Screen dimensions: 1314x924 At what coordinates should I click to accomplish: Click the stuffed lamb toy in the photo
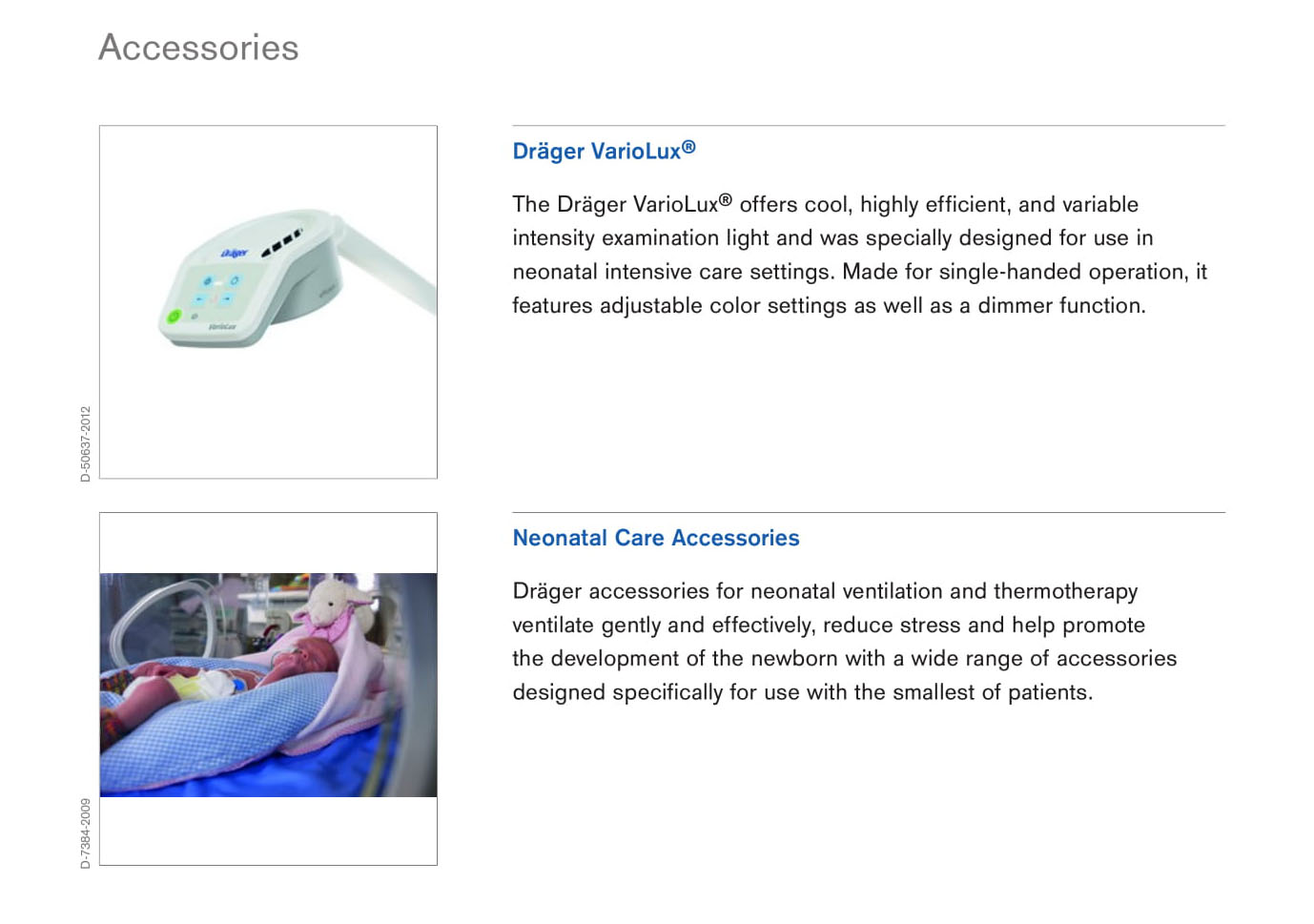334,610
